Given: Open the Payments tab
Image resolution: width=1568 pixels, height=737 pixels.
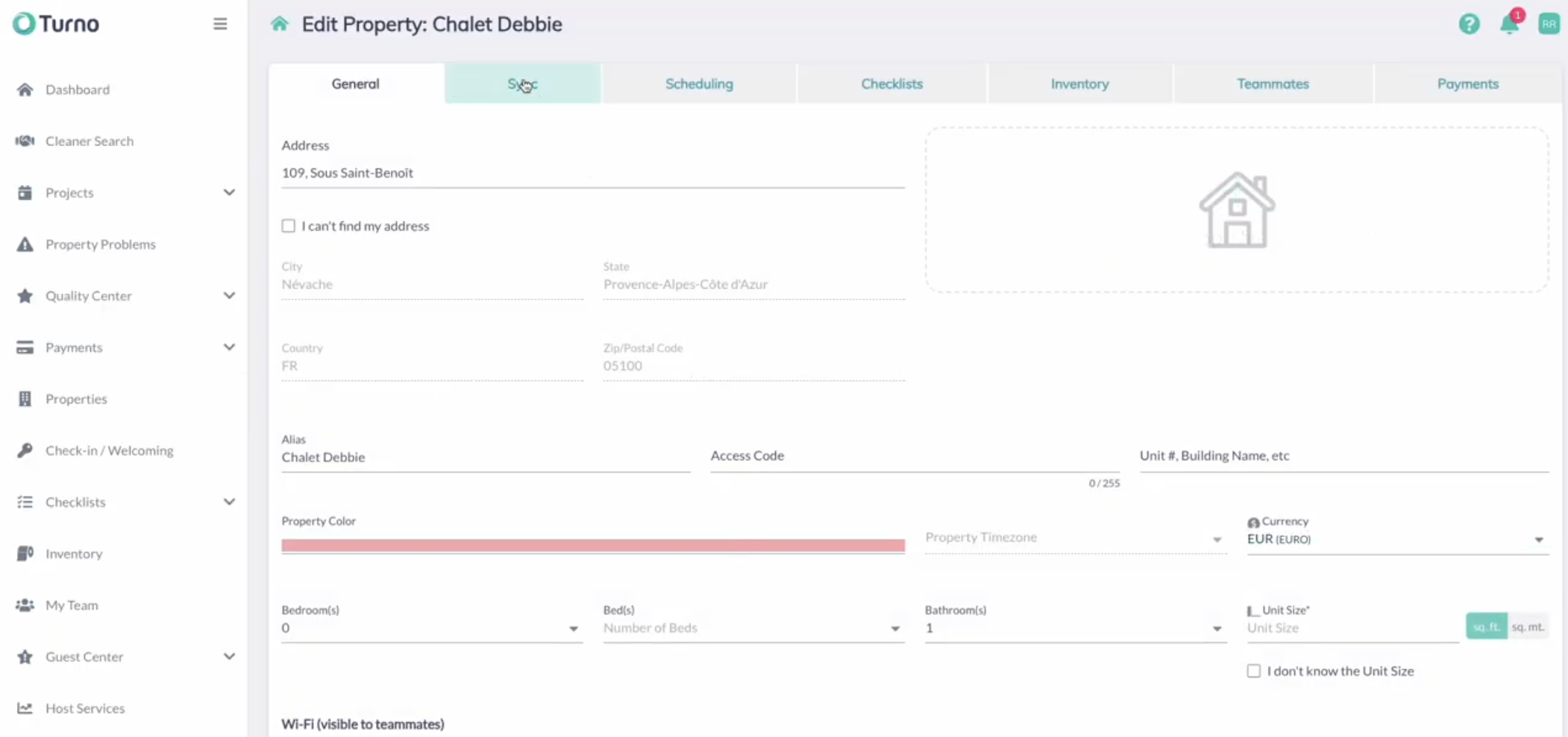Looking at the screenshot, I should [1467, 84].
